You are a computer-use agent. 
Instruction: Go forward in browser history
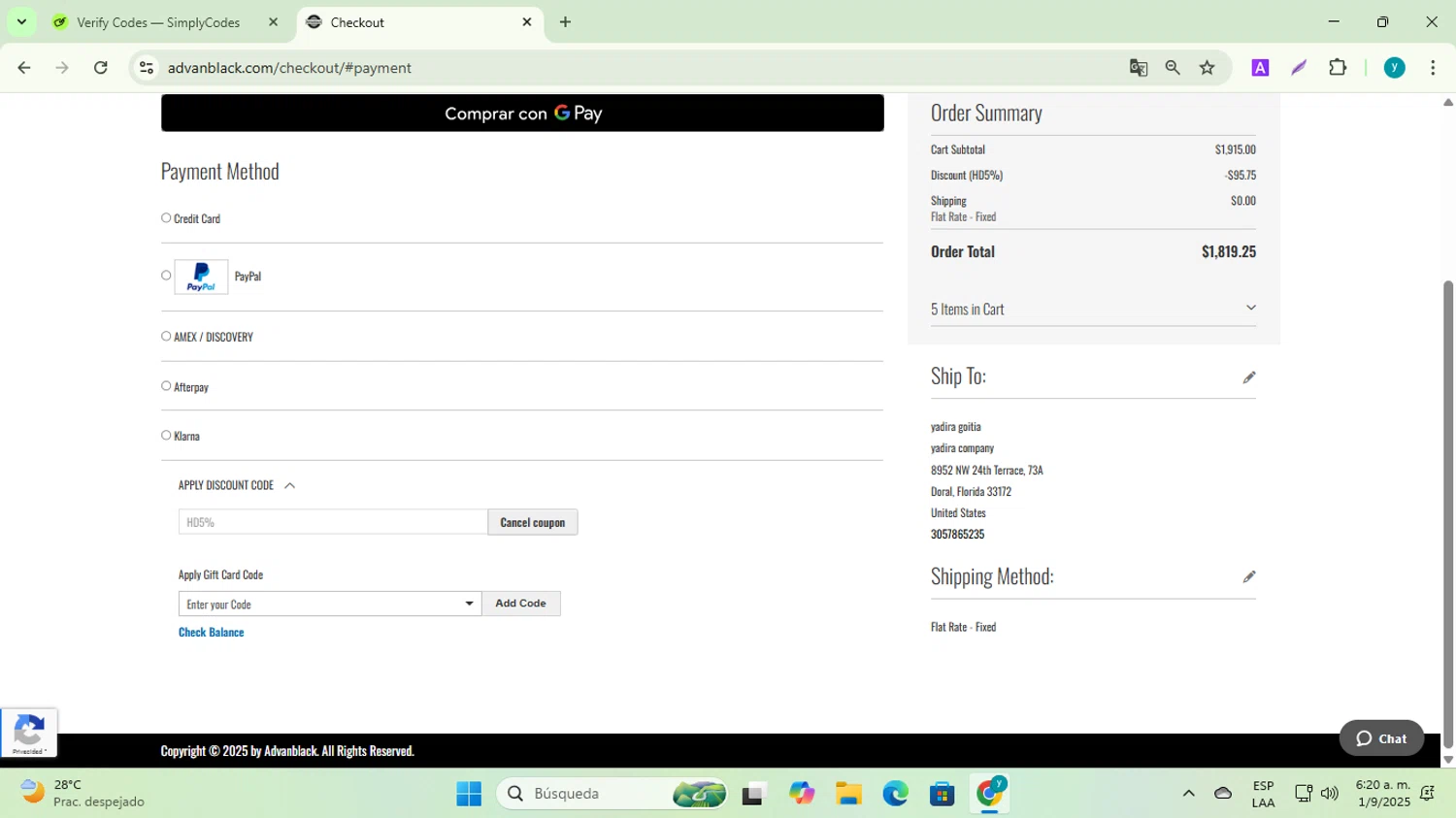pos(62,68)
